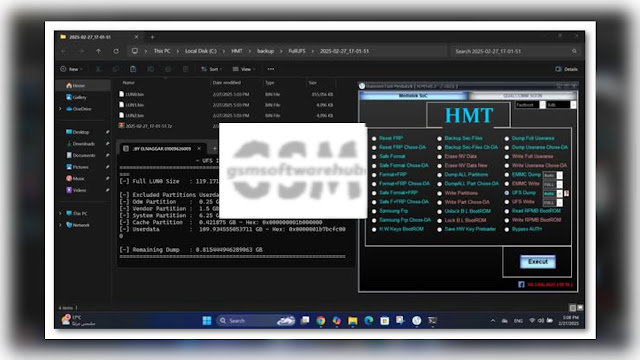The image size is (640, 360).
Task: Select the 2025-02-27_17-01-51.7z archive
Action: click(x=145, y=126)
